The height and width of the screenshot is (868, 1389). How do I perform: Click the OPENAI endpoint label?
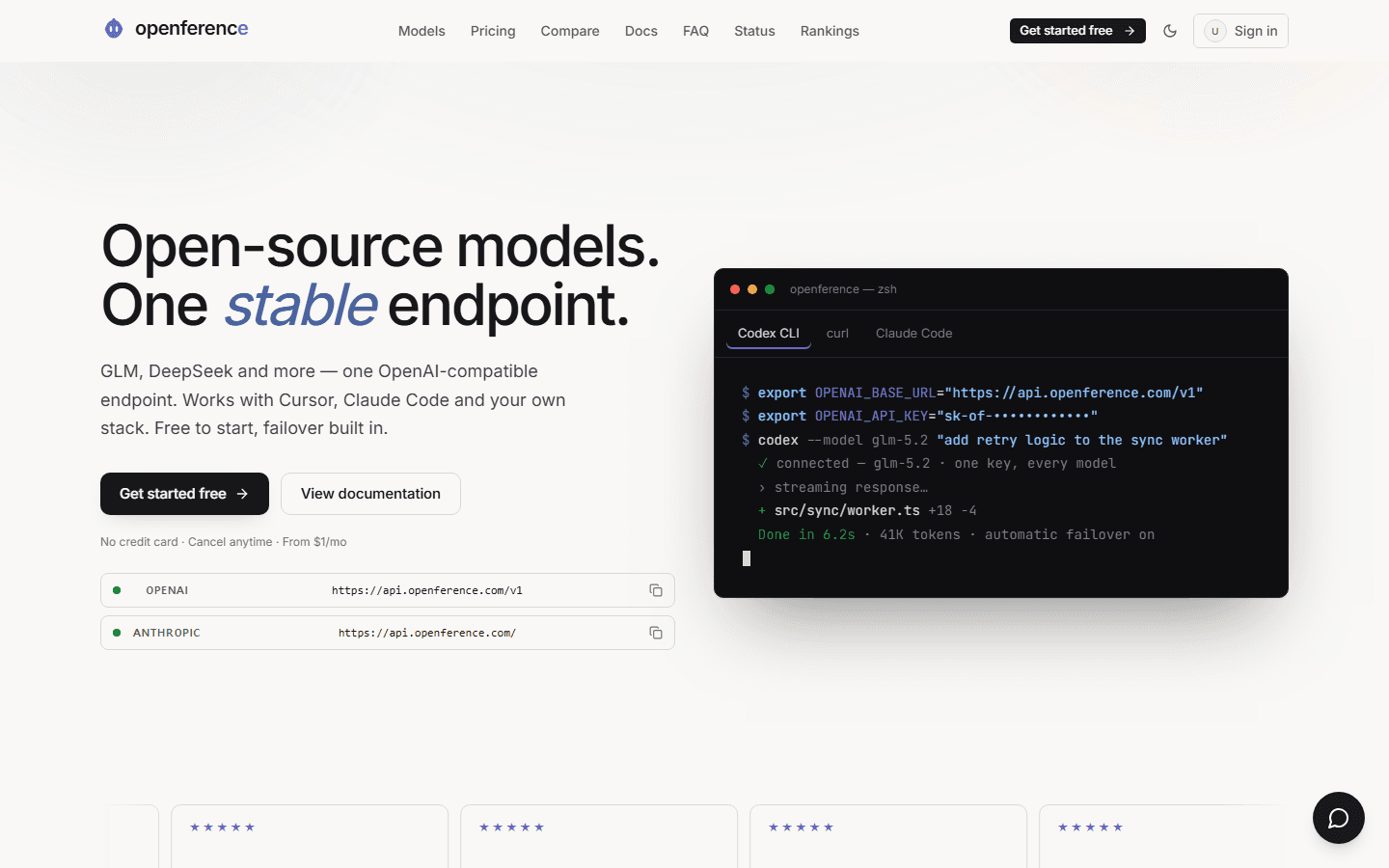point(167,590)
